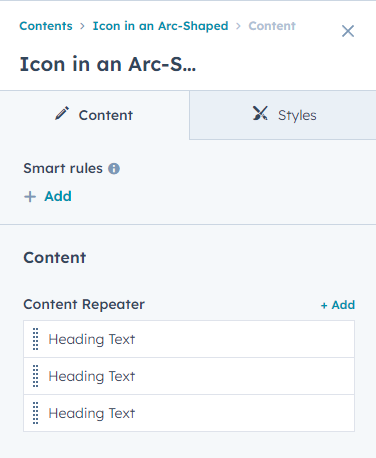Open the first Heading Text repeater item
The height and width of the screenshot is (458, 376).
point(189,339)
